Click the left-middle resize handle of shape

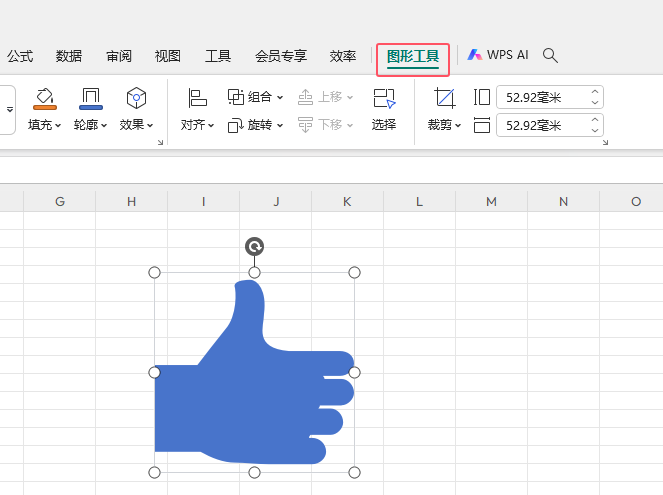[x=154, y=372]
